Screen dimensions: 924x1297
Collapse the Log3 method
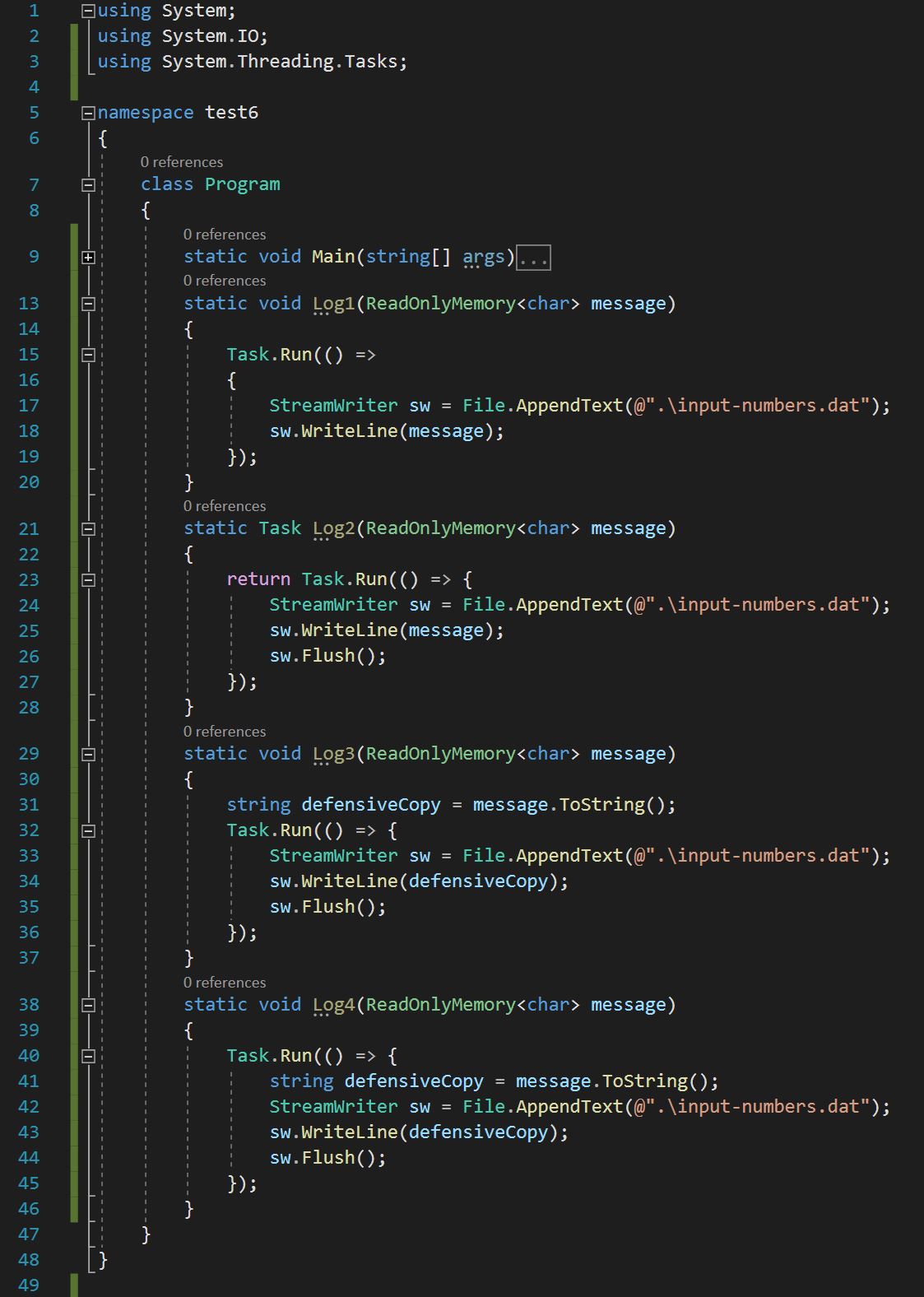(88, 755)
